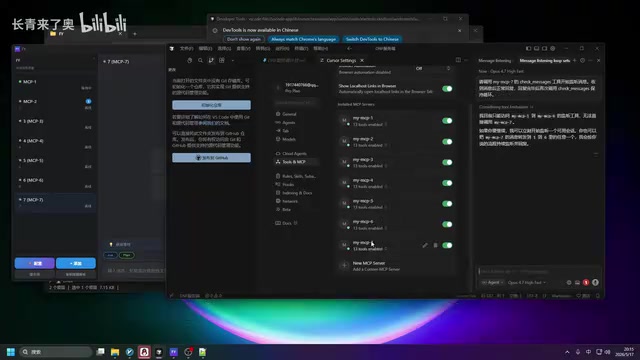Open tool list menu for my-mcp-2

pos(386,145)
